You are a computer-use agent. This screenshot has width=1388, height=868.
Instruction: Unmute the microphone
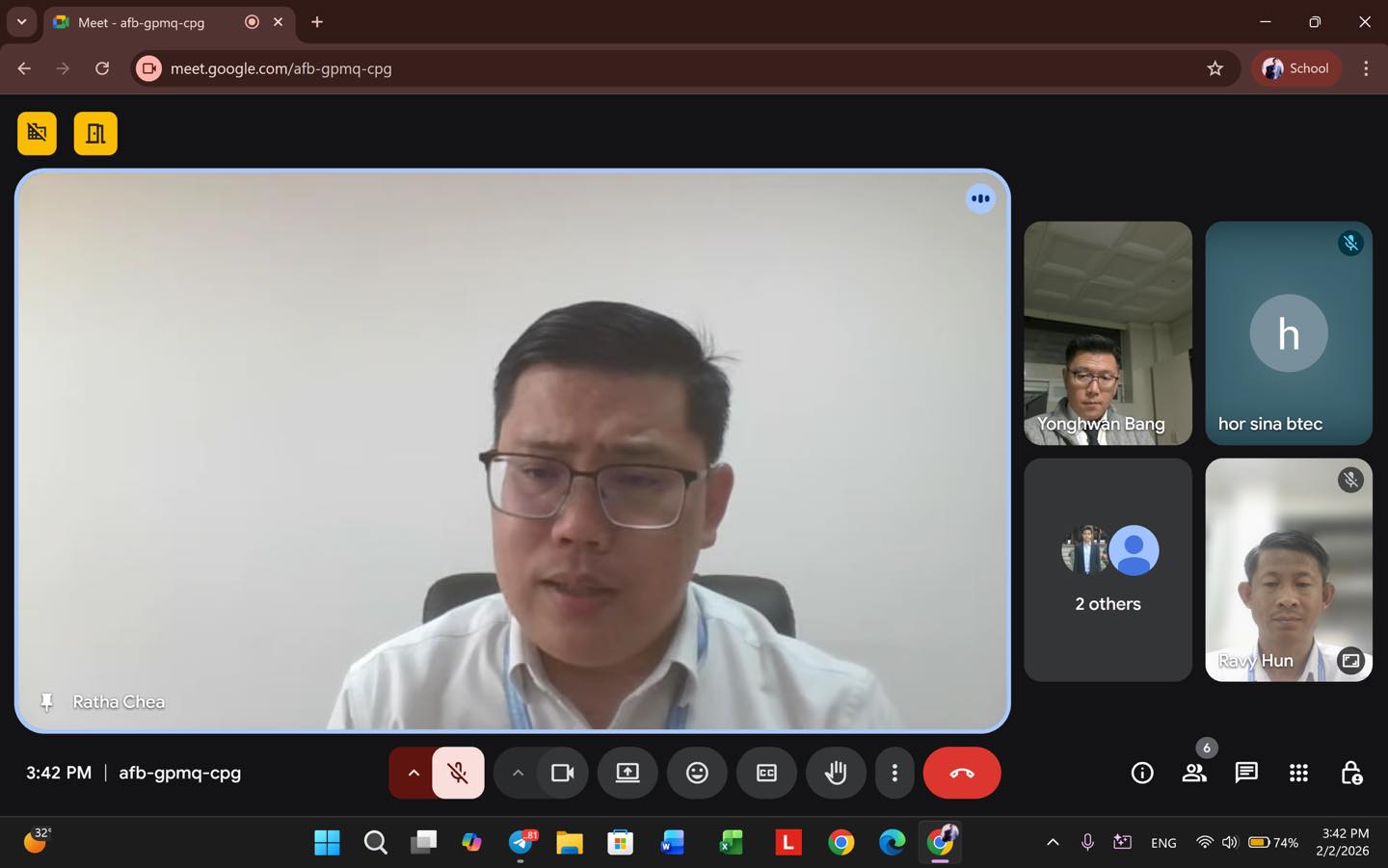(458, 773)
